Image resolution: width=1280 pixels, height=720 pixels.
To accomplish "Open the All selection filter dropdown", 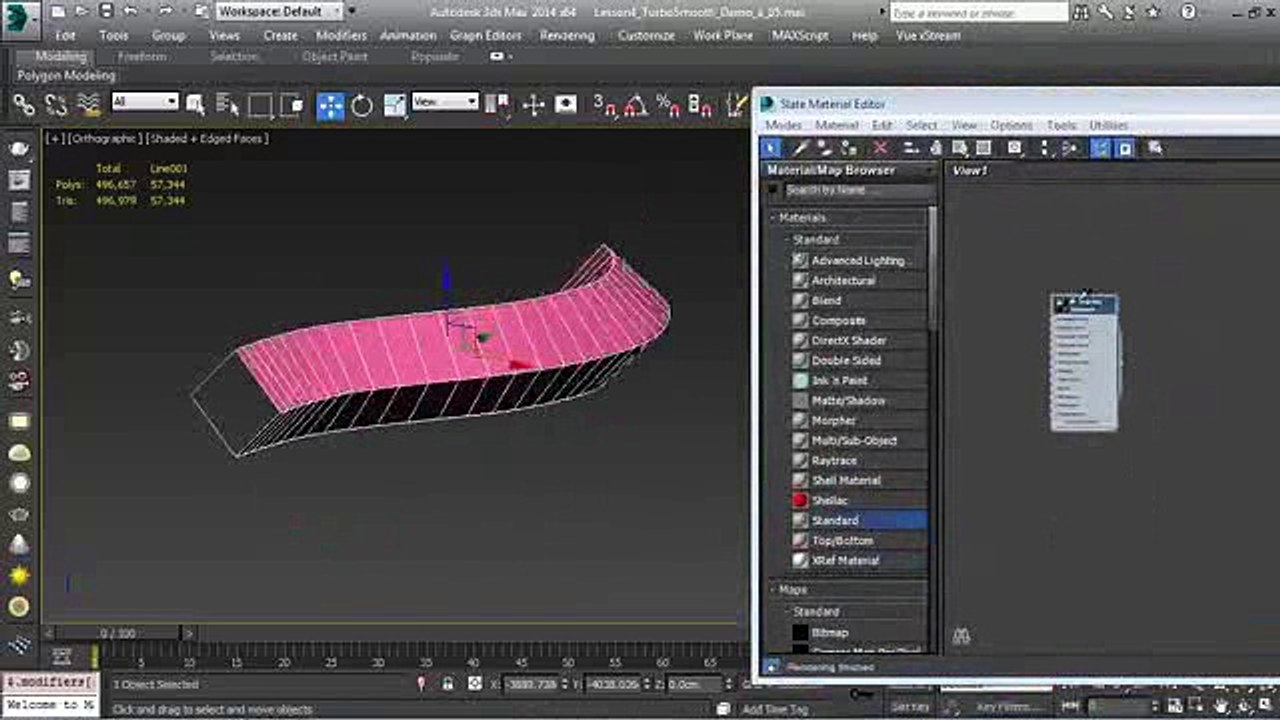I will [x=144, y=101].
